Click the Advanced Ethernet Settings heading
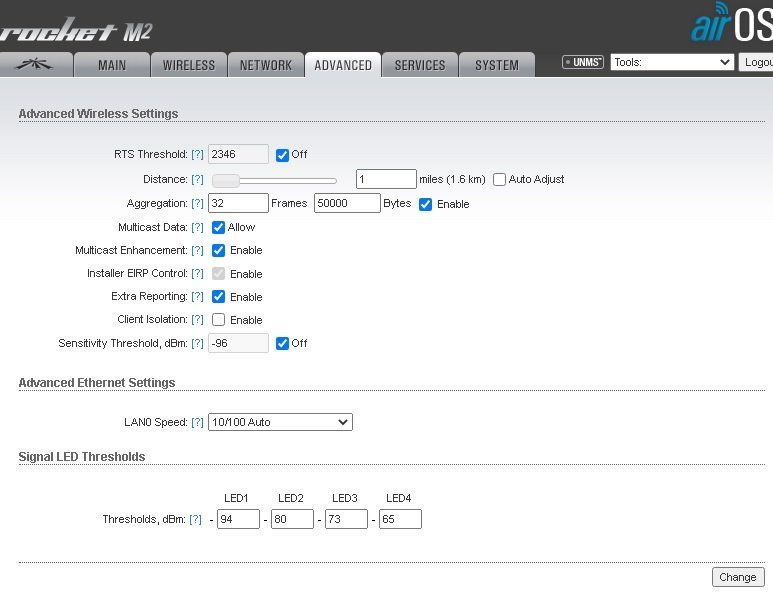 tap(97, 383)
